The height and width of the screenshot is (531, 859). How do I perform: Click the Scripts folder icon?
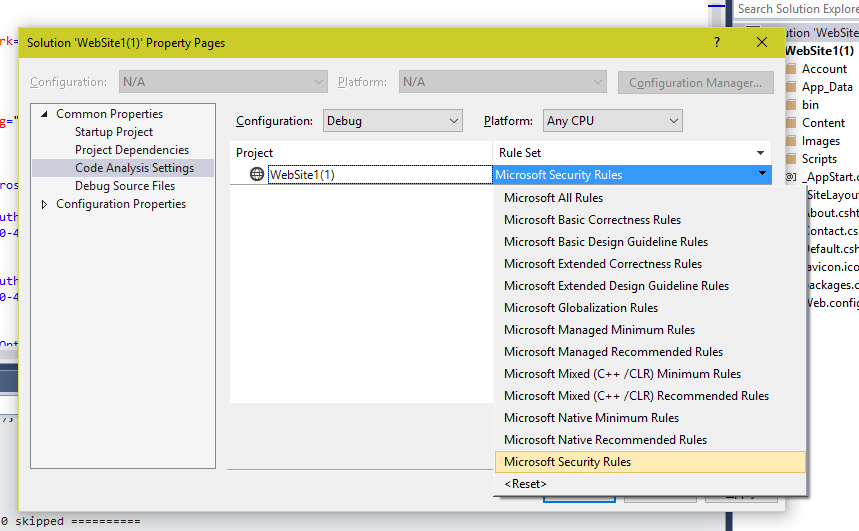coord(791,159)
